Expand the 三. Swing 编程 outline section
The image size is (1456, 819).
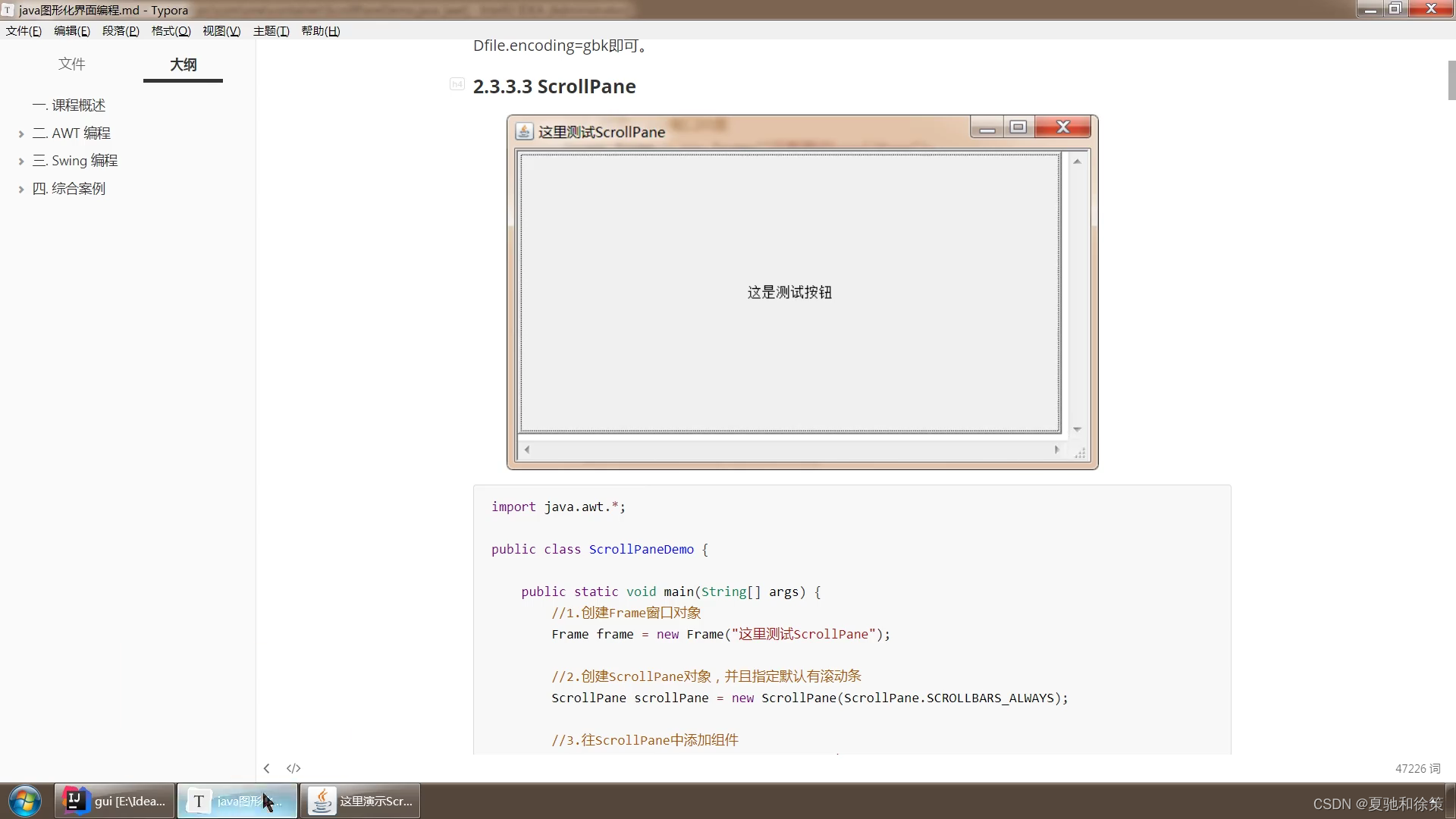[21, 161]
